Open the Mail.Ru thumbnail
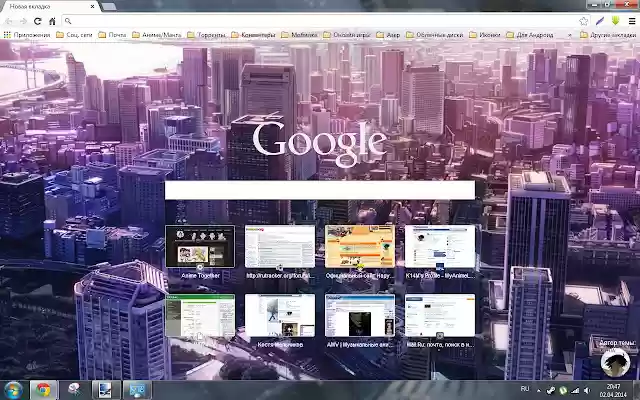640x400 pixels. pos(440,316)
